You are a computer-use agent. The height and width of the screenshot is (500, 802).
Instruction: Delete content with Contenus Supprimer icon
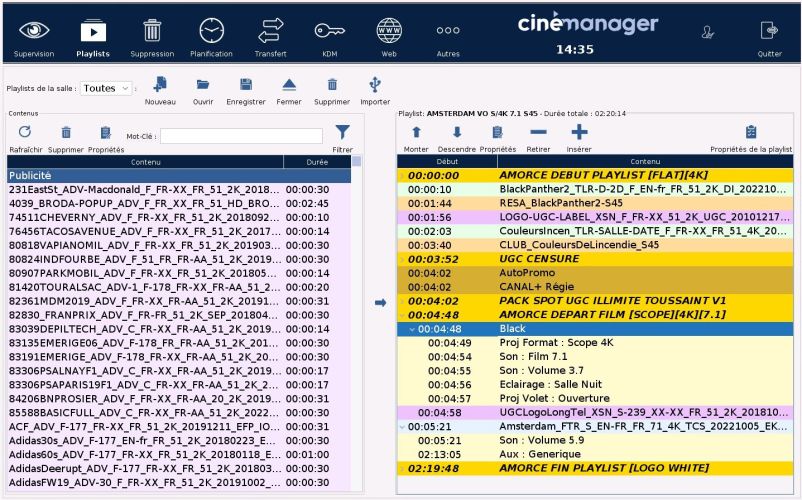click(x=66, y=132)
